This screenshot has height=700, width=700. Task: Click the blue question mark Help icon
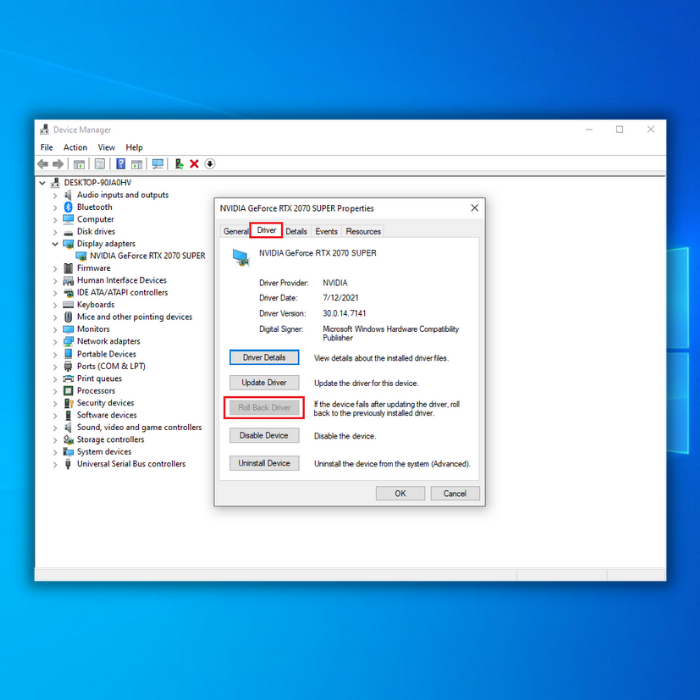pyautogui.click(x=121, y=164)
